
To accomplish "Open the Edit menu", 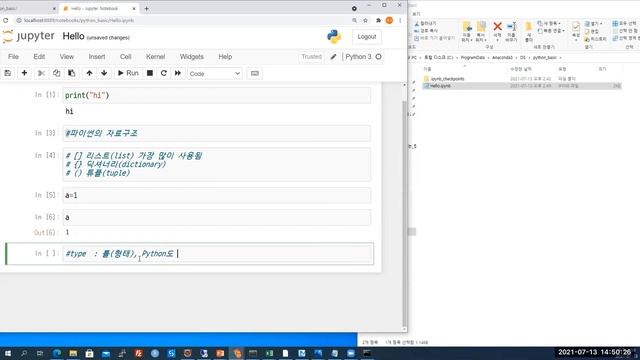I will pyautogui.click(x=39, y=57).
